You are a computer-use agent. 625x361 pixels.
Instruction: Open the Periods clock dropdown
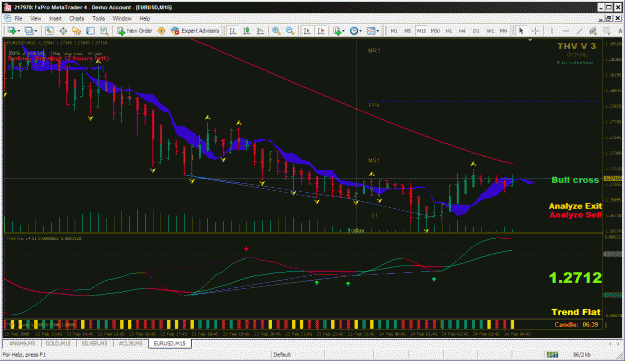point(356,31)
